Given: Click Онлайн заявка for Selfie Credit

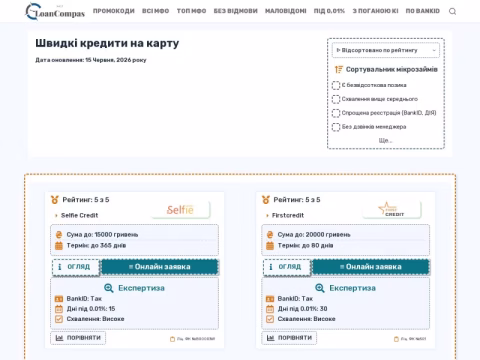Looking at the screenshot, I should (160, 267).
